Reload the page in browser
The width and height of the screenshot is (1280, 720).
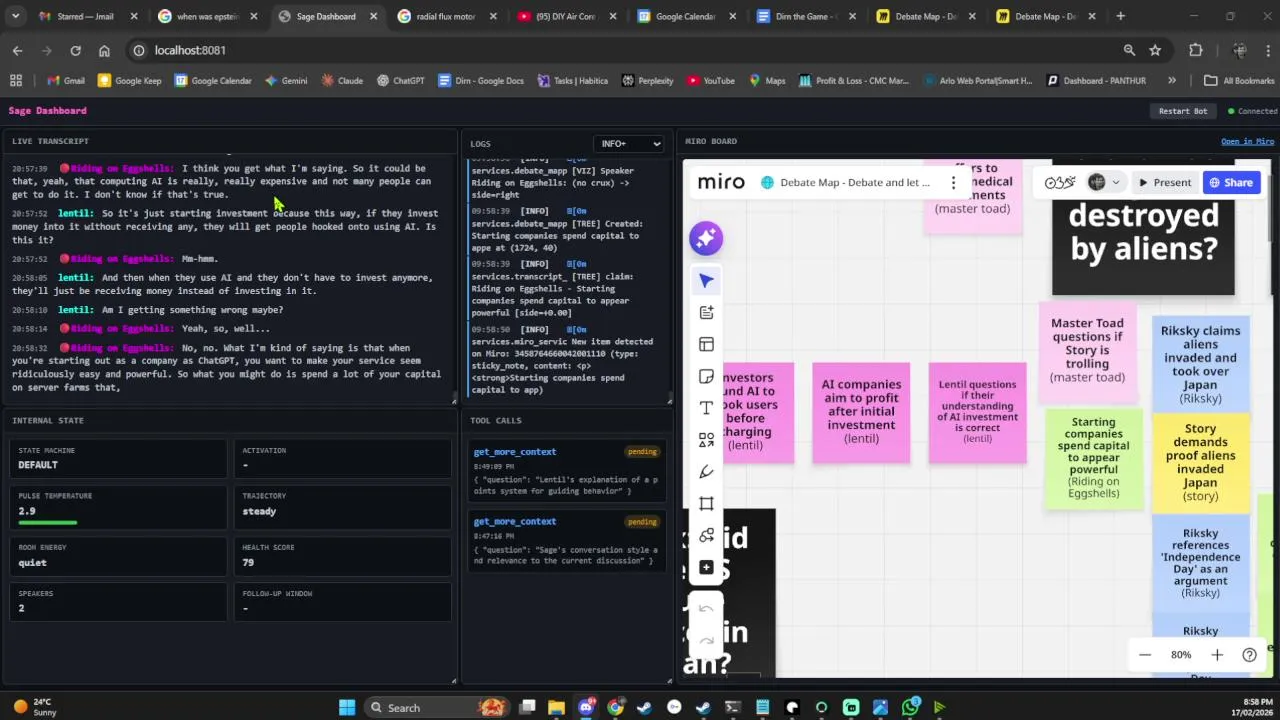point(75,50)
